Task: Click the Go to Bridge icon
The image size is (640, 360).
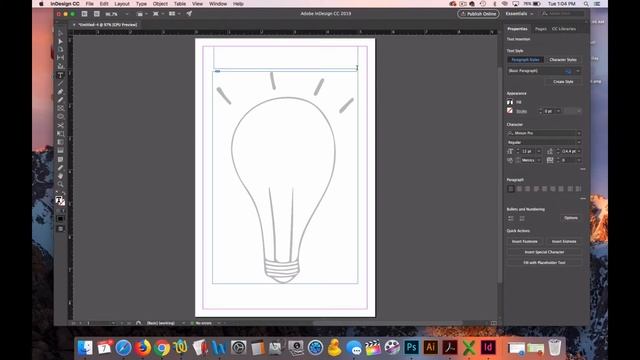Action: [84, 13]
